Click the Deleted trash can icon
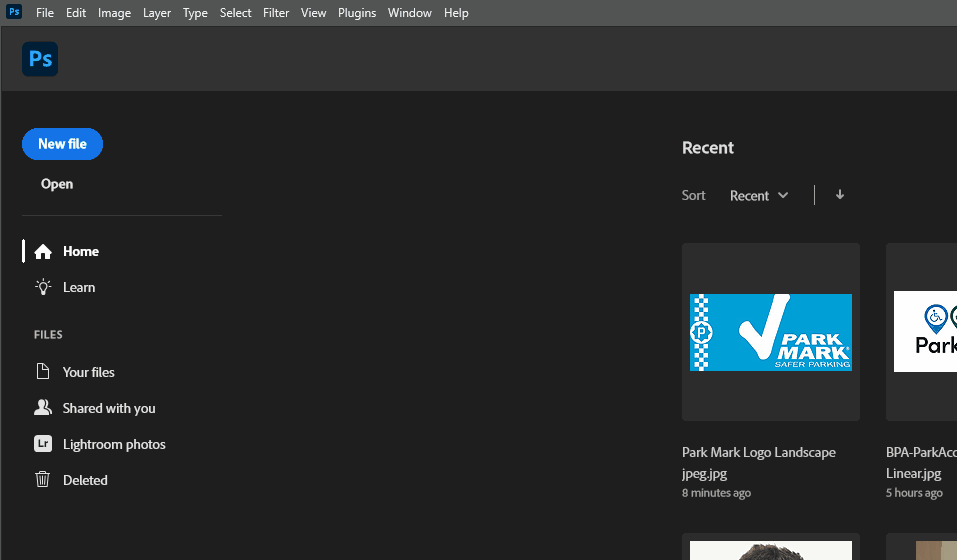957x560 pixels. pyautogui.click(x=43, y=479)
